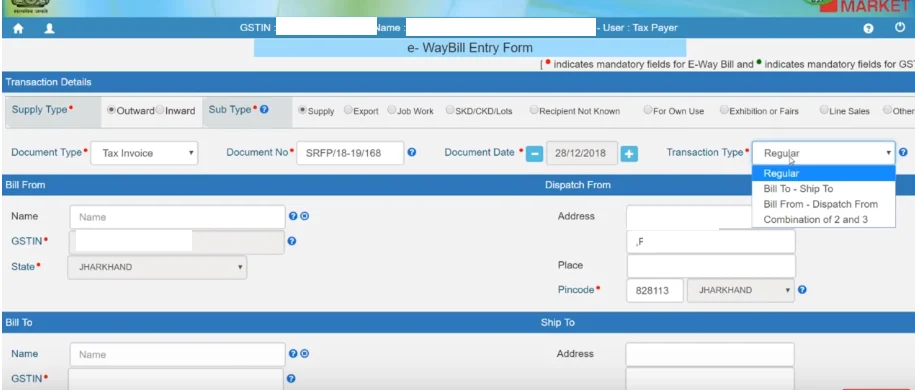Increase document date with plus button

point(629,154)
